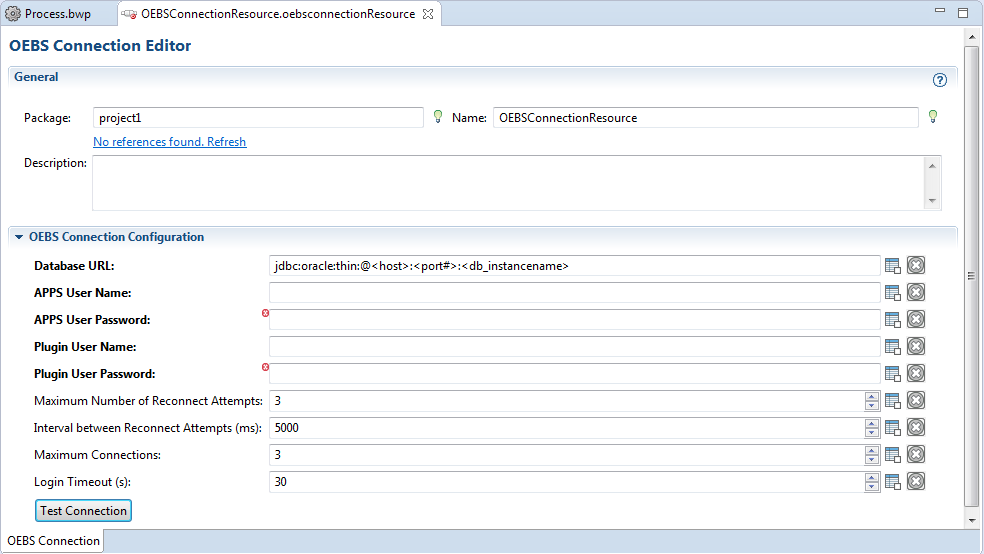Click the General section header
The height and width of the screenshot is (554, 984).
tap(482, 77)
